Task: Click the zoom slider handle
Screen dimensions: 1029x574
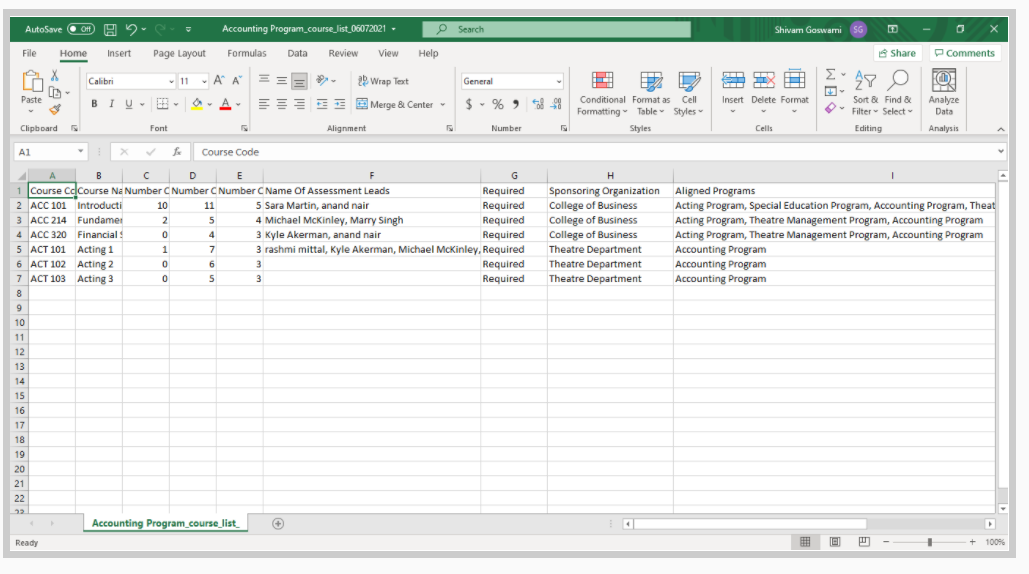Action: pyautogui.click(x=929, y=542)
